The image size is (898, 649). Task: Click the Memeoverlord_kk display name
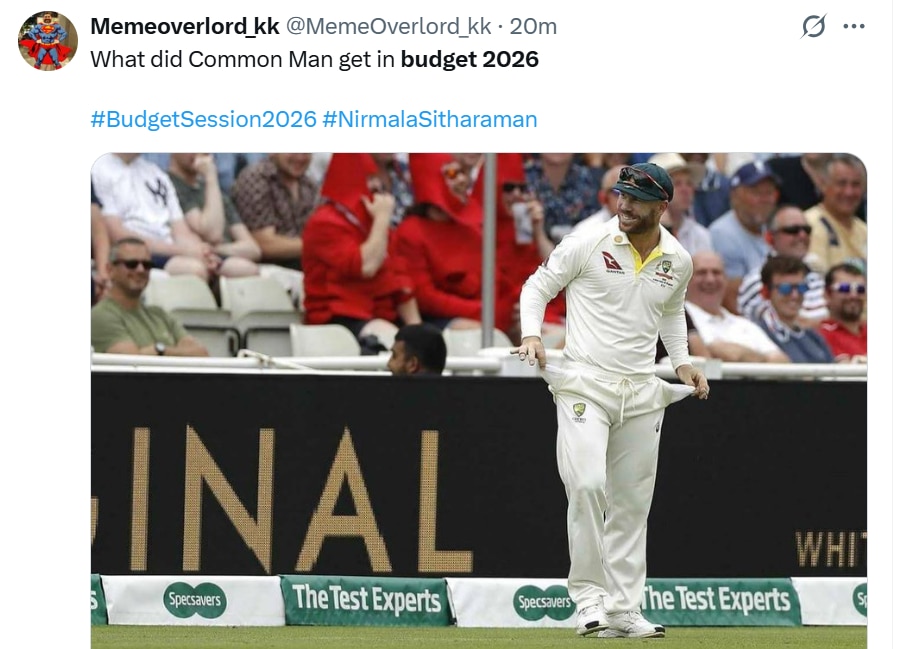184,26
